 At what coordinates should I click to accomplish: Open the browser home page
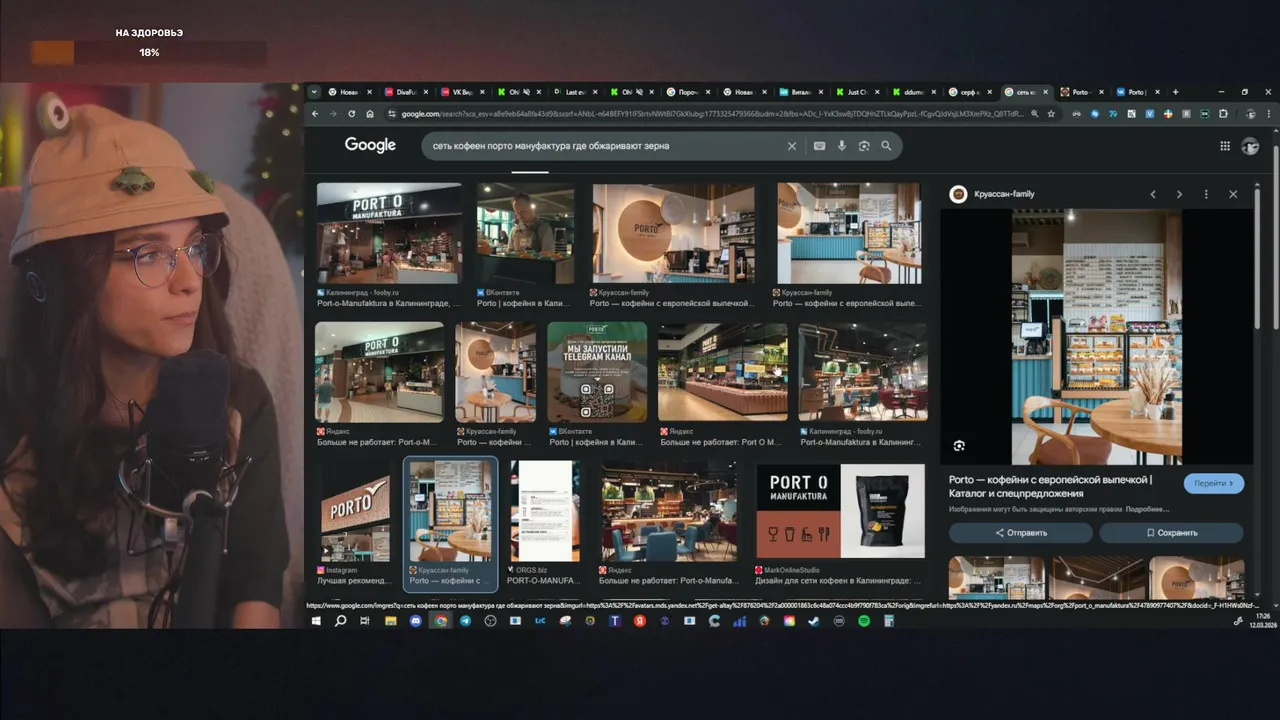point(370,114)
